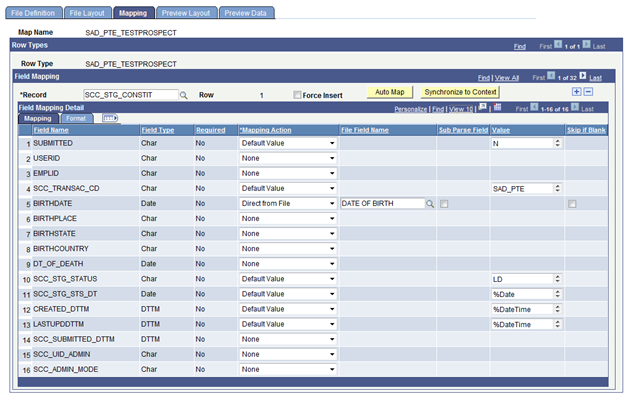
Task: Switch to the File Layout tab
Action: click(x=87, y=13)
